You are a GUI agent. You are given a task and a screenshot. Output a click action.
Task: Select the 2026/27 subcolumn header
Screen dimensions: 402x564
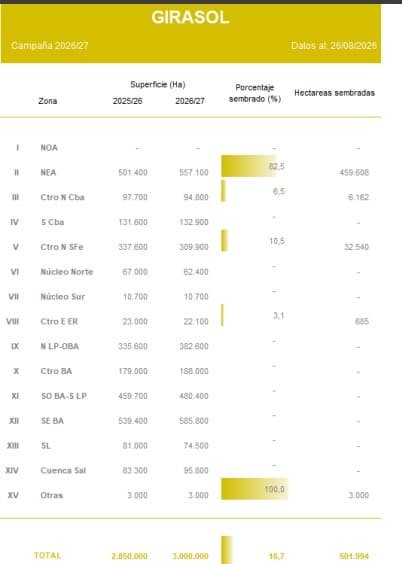(x=190, y=101)
